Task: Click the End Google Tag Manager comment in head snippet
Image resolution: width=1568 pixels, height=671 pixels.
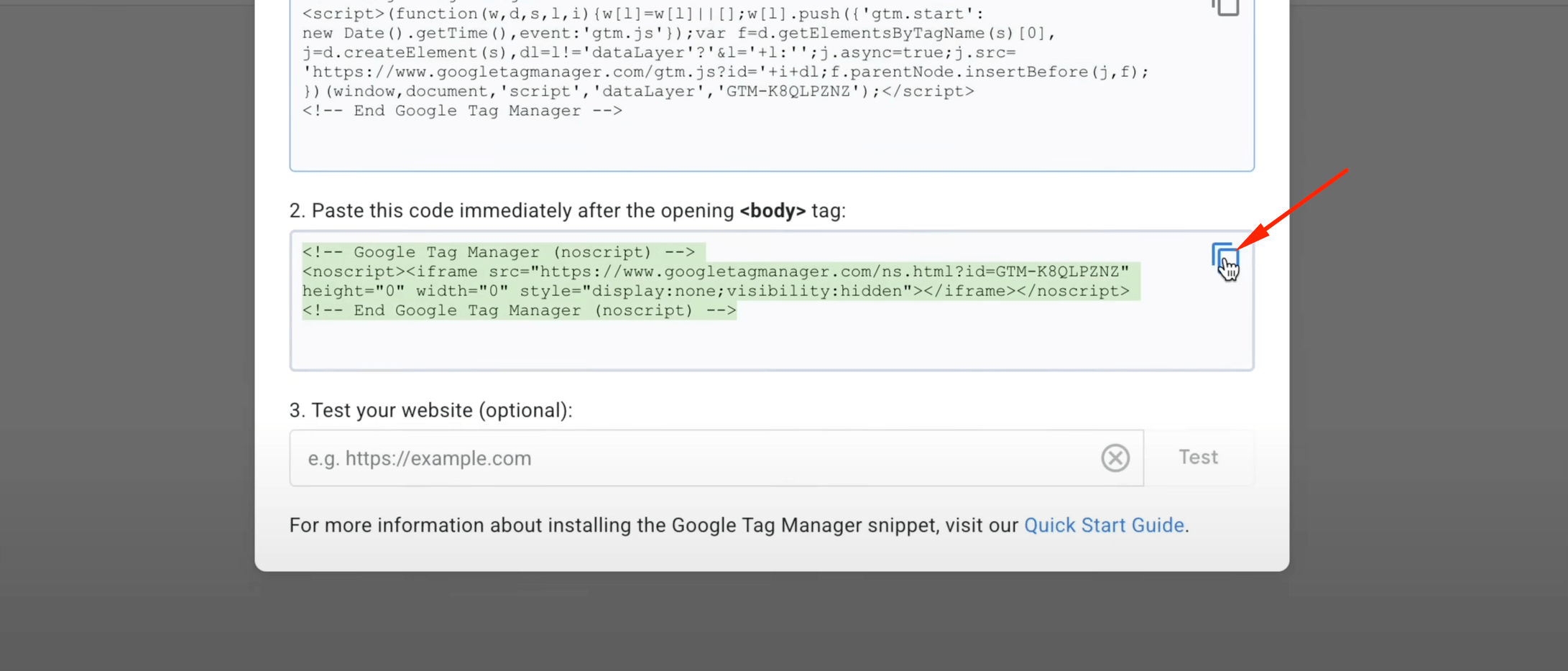Action: click(462, 111)
